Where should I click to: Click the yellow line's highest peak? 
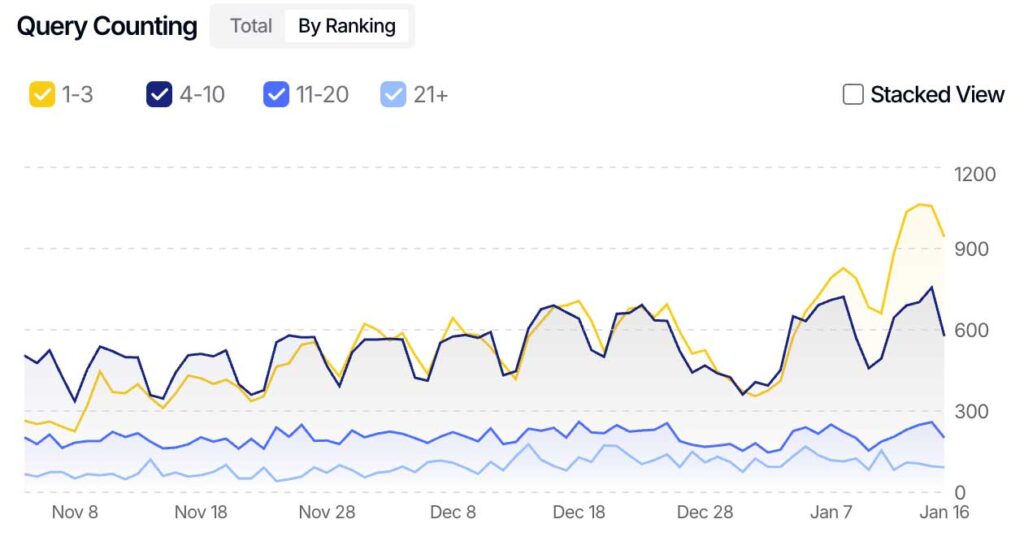(x=920, y=204)
